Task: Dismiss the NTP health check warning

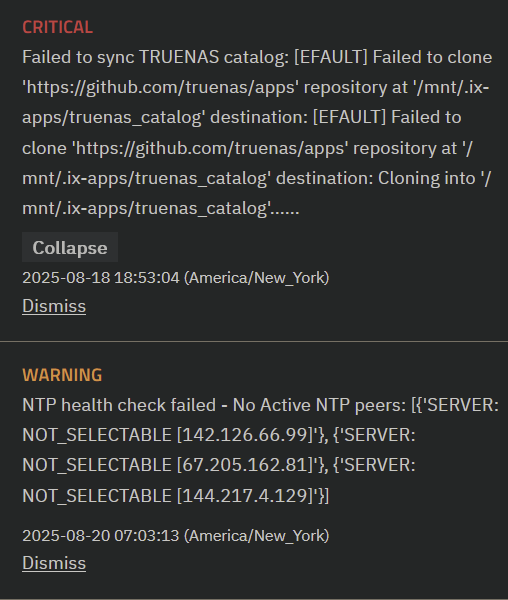Action: (x=54, y=563)
